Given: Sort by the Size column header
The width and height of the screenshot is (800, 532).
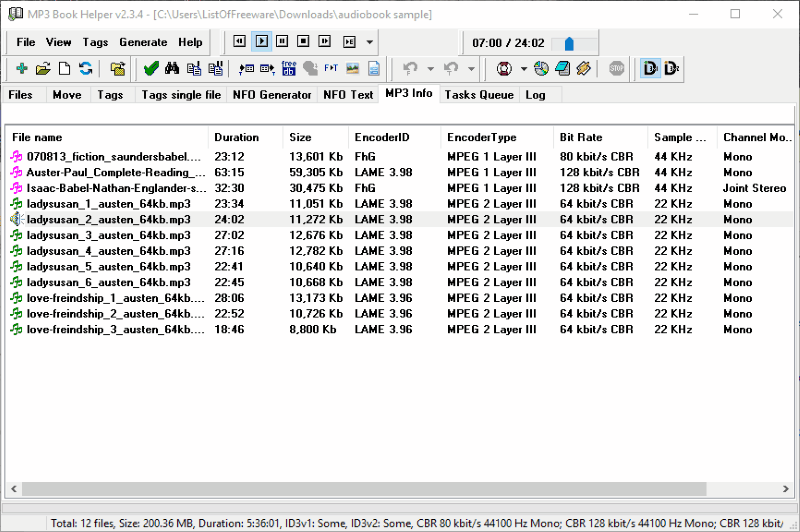Looking at the screenshot, I should coord(315,137).
